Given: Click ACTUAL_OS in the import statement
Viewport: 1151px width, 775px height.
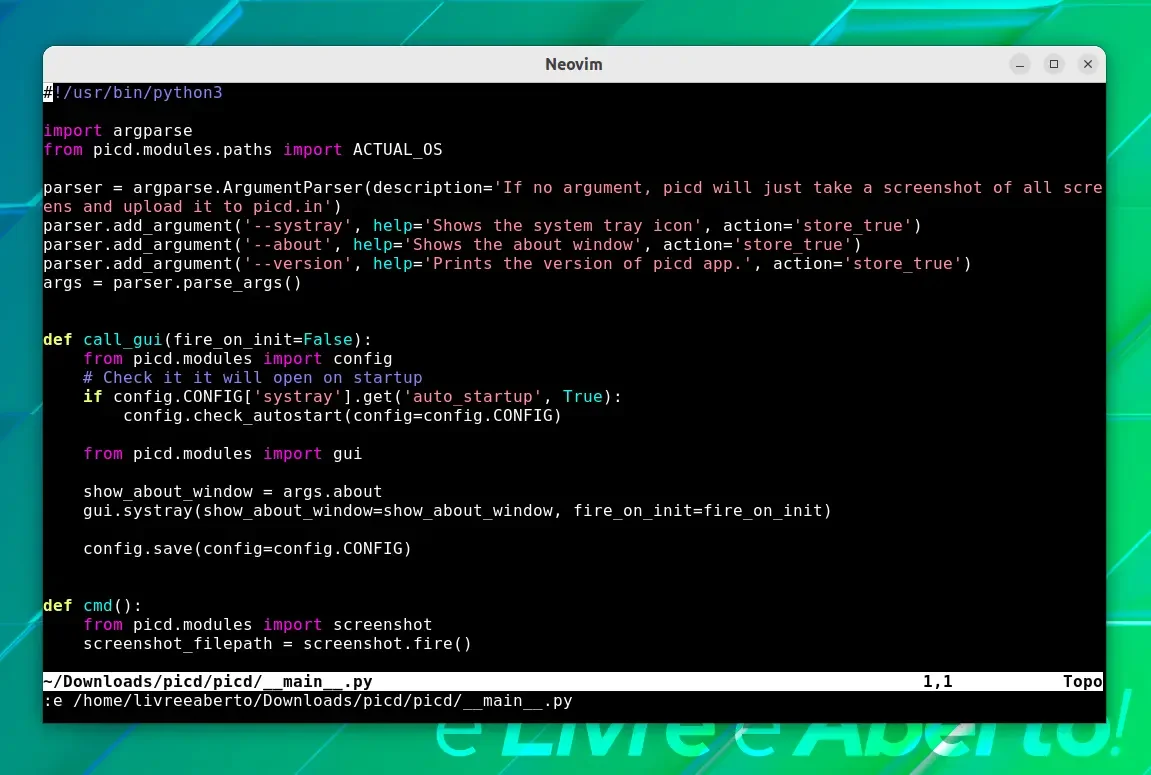Looking at the screenshot, I should click(397, 150).
